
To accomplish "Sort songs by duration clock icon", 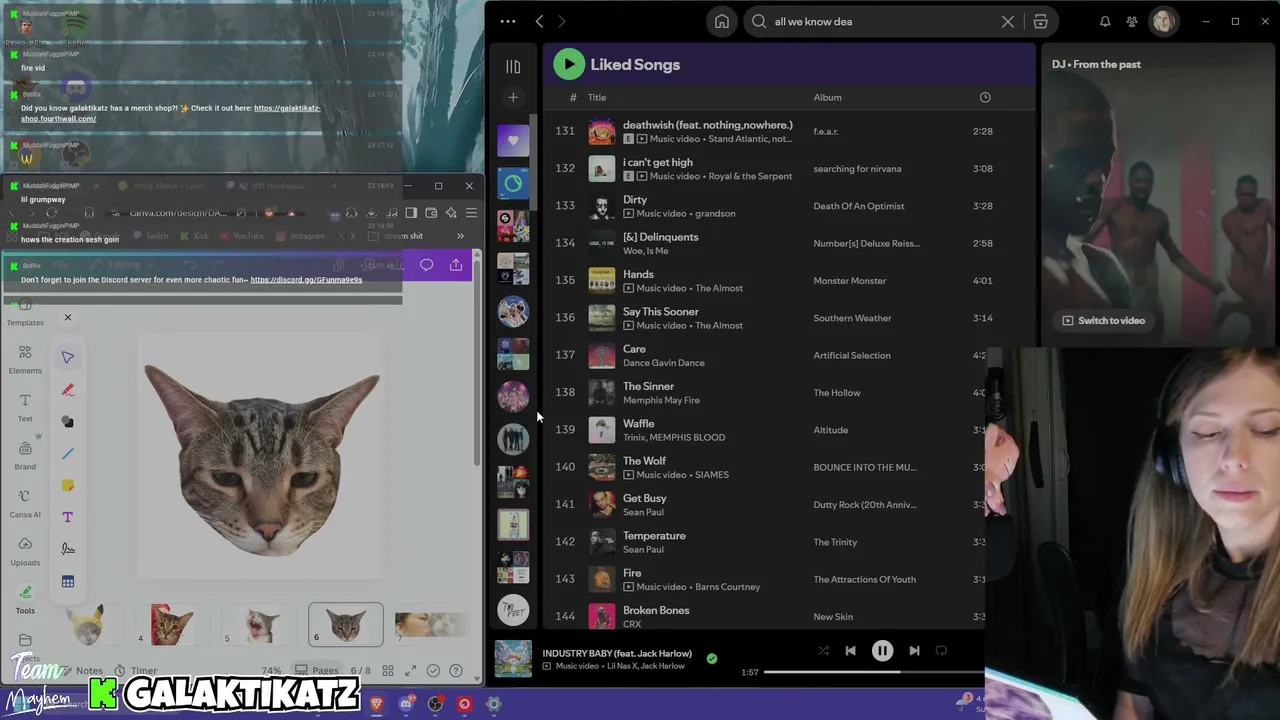I will pos(985,97).
